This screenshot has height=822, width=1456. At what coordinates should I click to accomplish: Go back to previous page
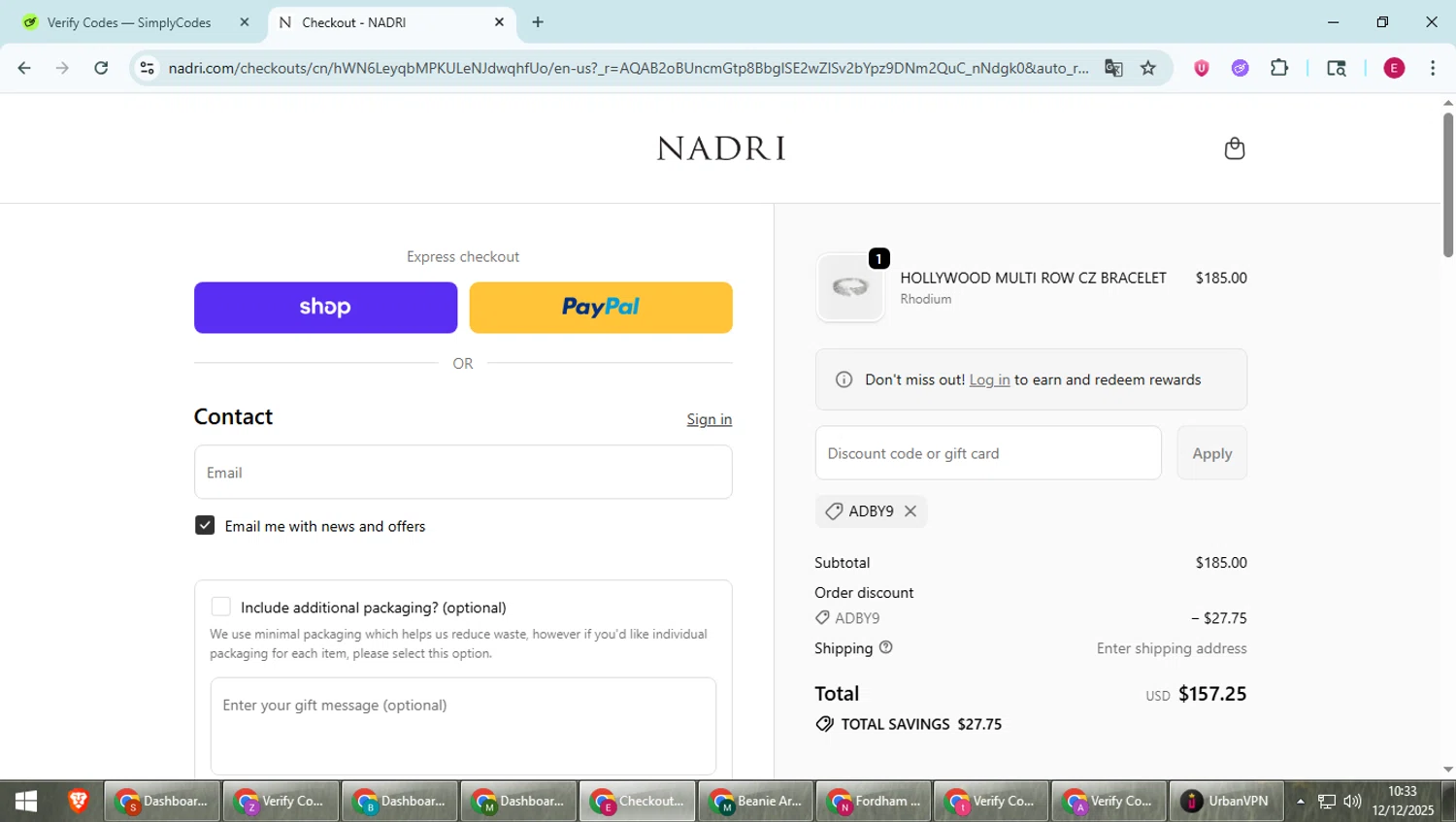pos(24,68)
